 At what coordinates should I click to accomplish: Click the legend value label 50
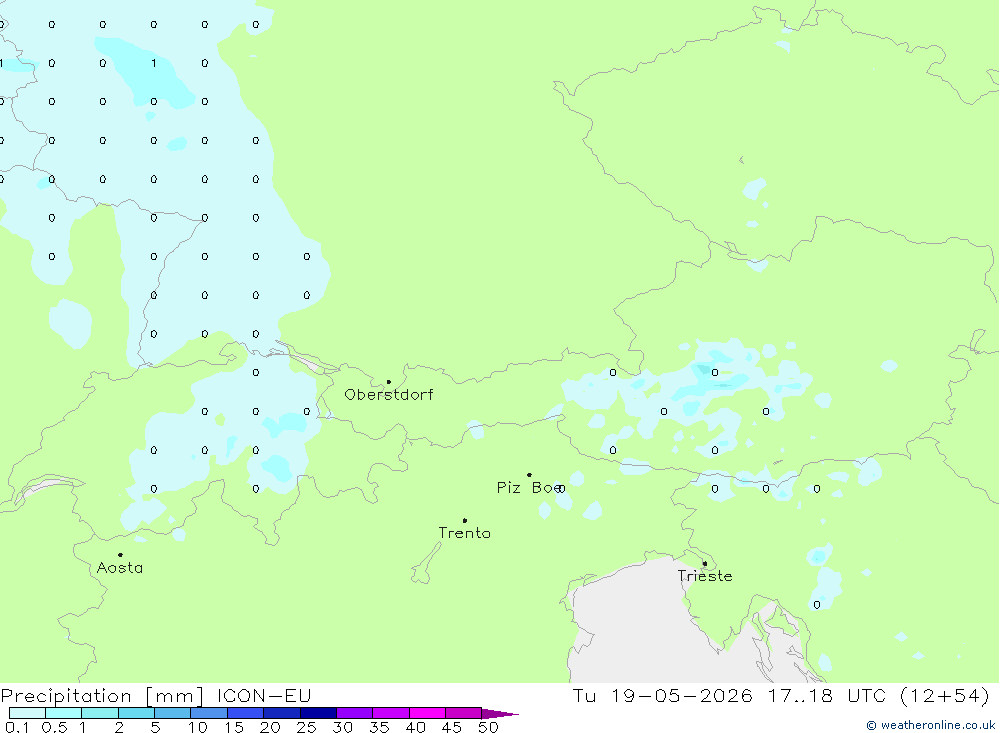click(x=488, y=727)
